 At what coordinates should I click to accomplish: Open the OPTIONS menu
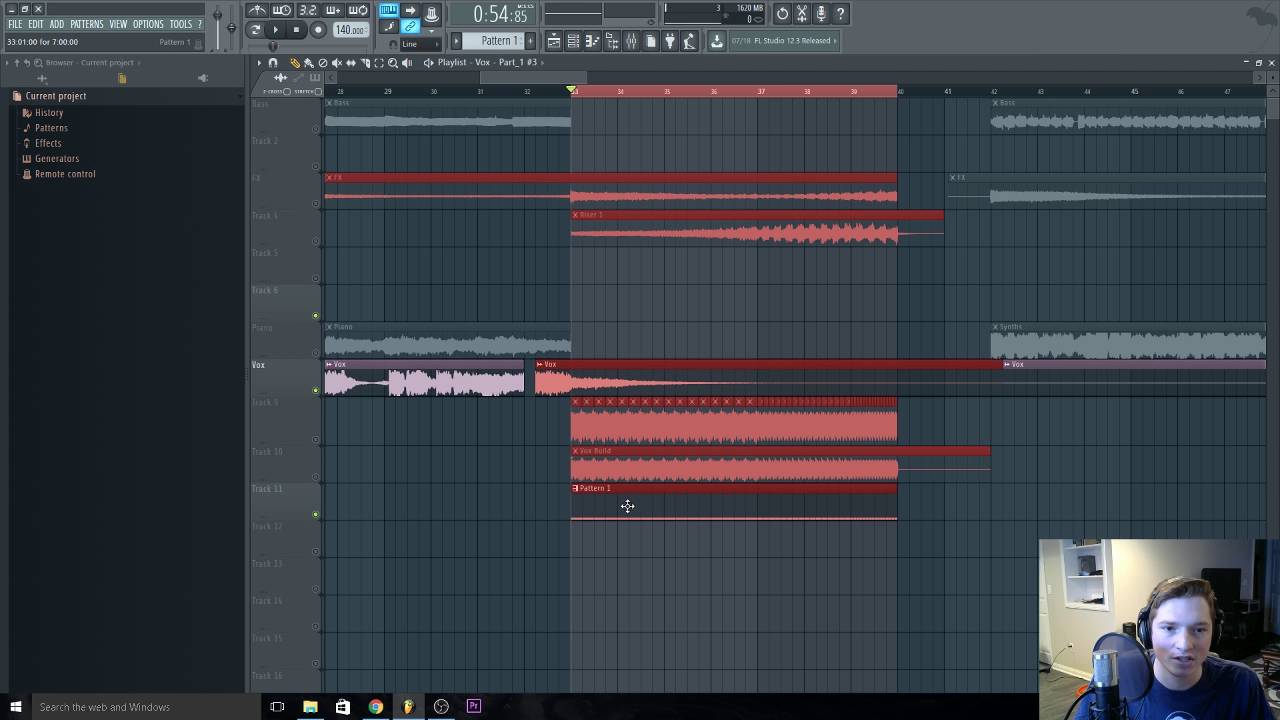[148, 24]
